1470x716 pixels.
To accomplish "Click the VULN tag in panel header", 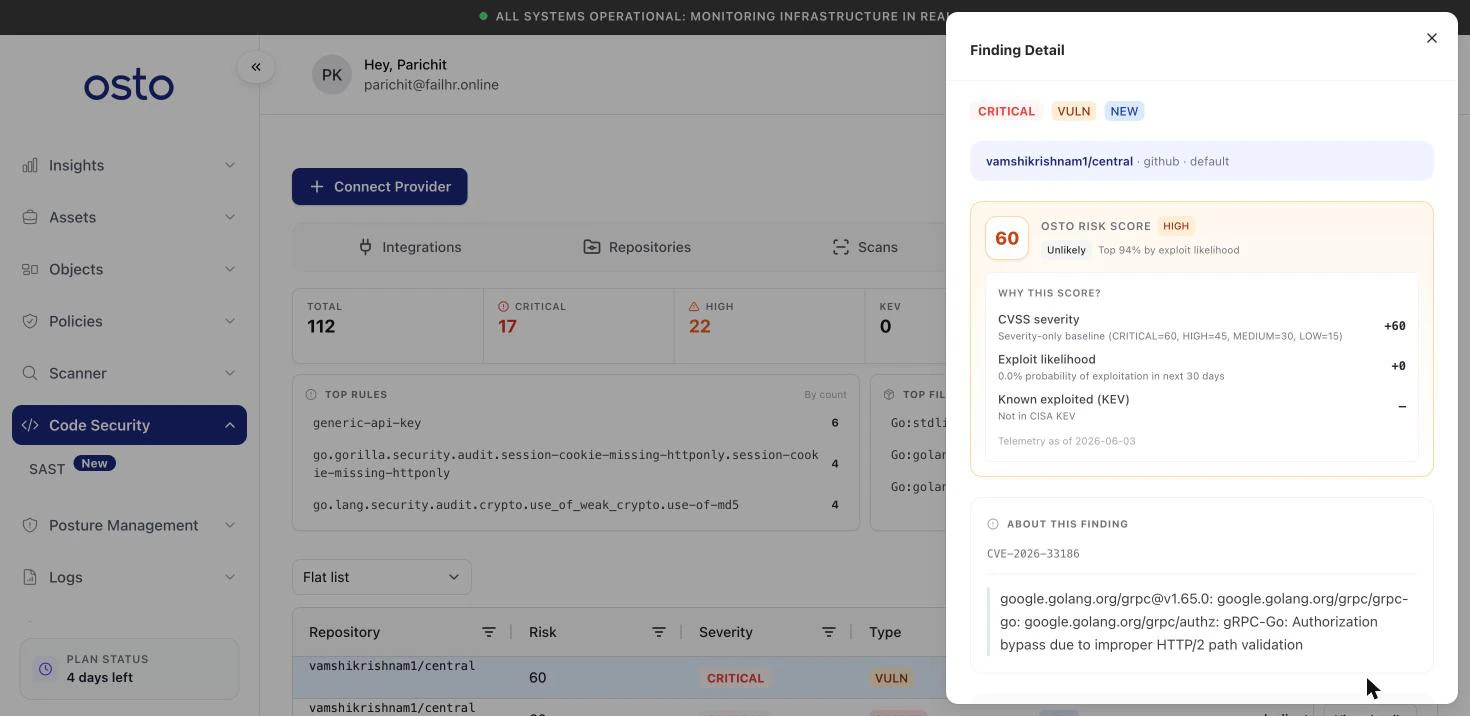I will [1074, 111].
